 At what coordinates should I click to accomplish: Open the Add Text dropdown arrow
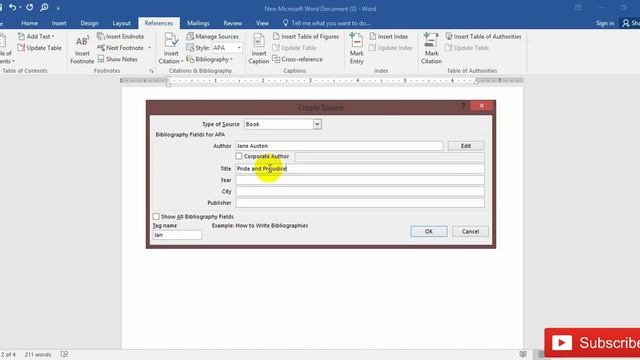point(53,37)
